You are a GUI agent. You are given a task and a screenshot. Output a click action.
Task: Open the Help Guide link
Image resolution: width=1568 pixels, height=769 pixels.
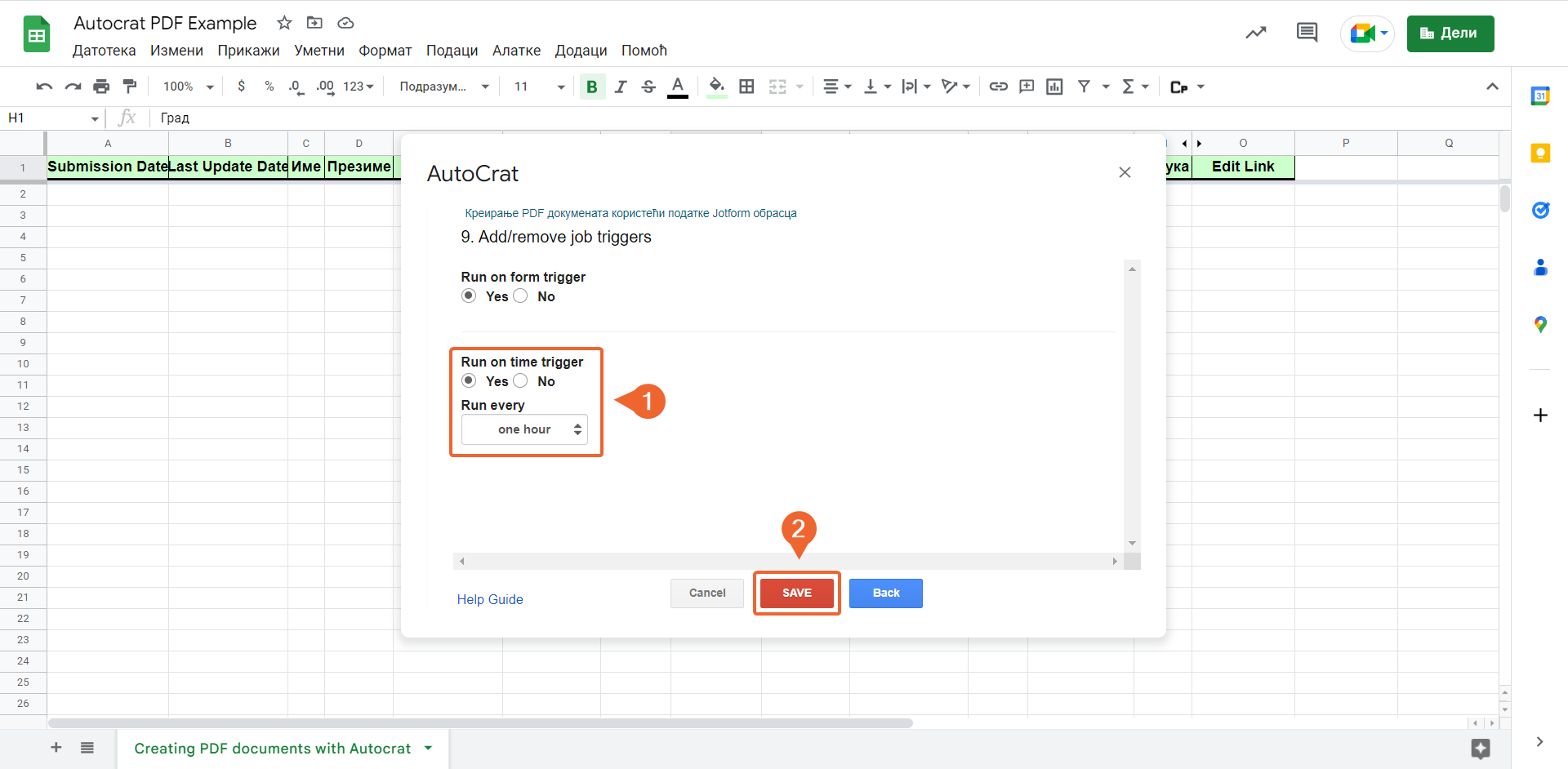click(x=490, y=599)
